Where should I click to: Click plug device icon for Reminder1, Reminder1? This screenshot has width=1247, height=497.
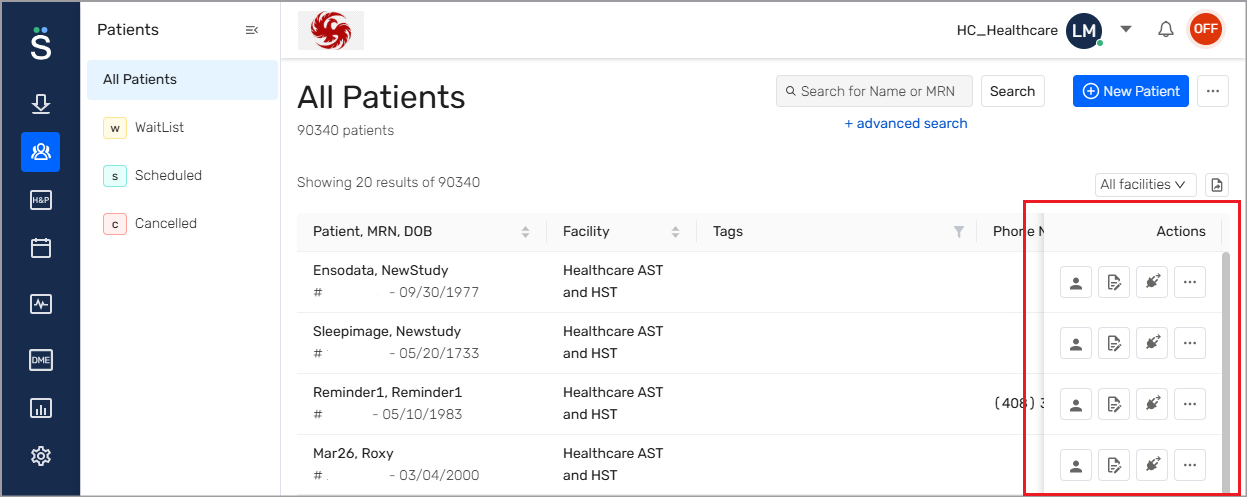tap(1152, 404)
